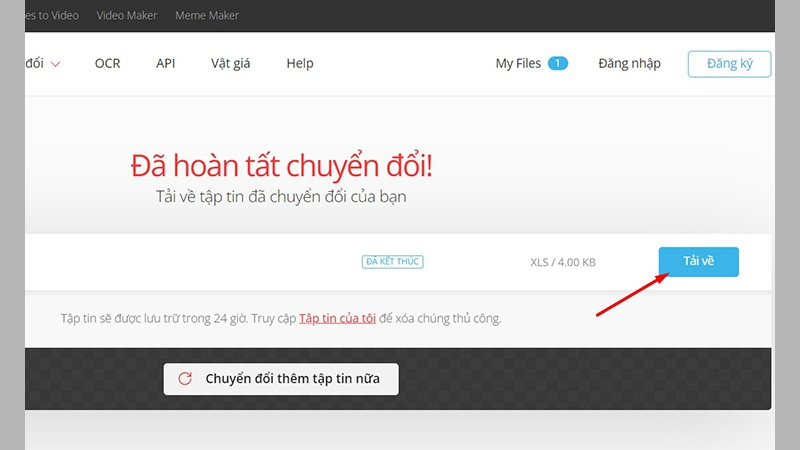Expand the đổi dropdown chevron
This screenshot has width=800, height=450.
[x=56, y=64]
